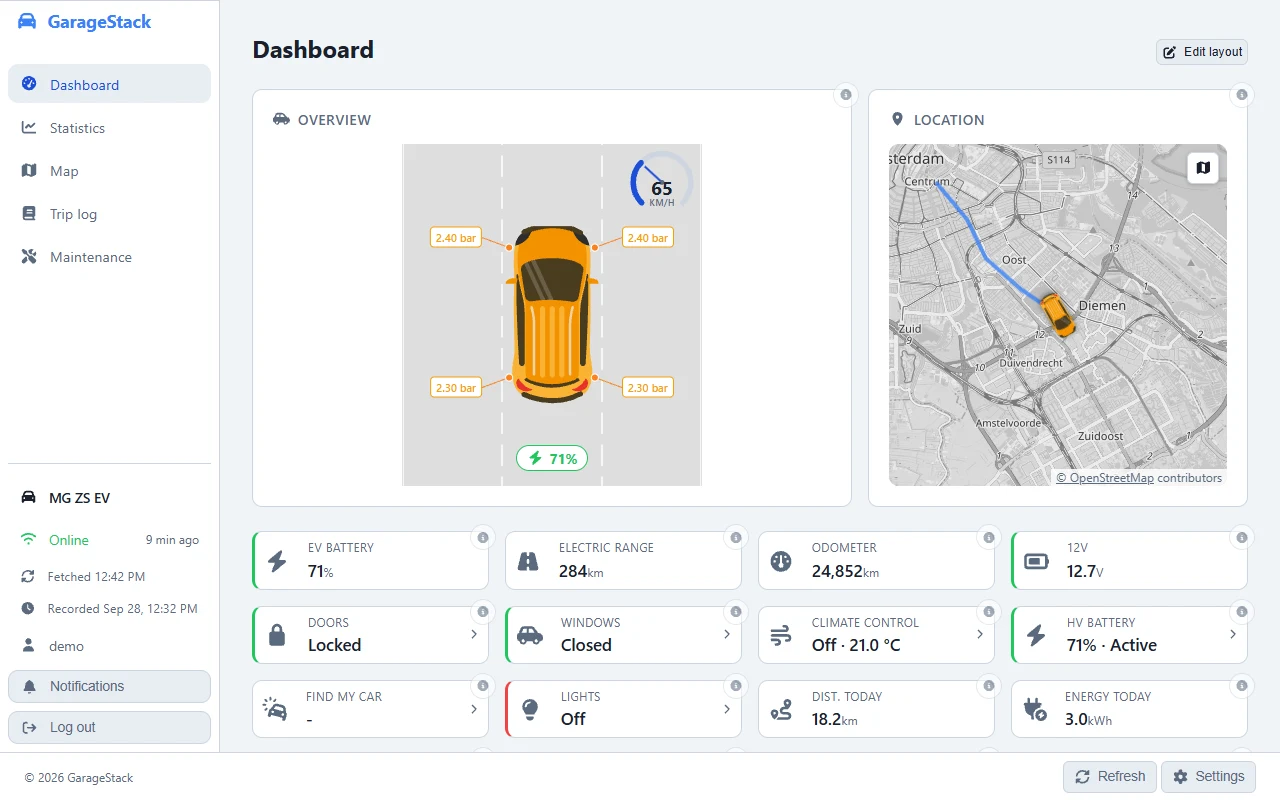
Task: Click the Edit layout button
Action: (1202, 52)
